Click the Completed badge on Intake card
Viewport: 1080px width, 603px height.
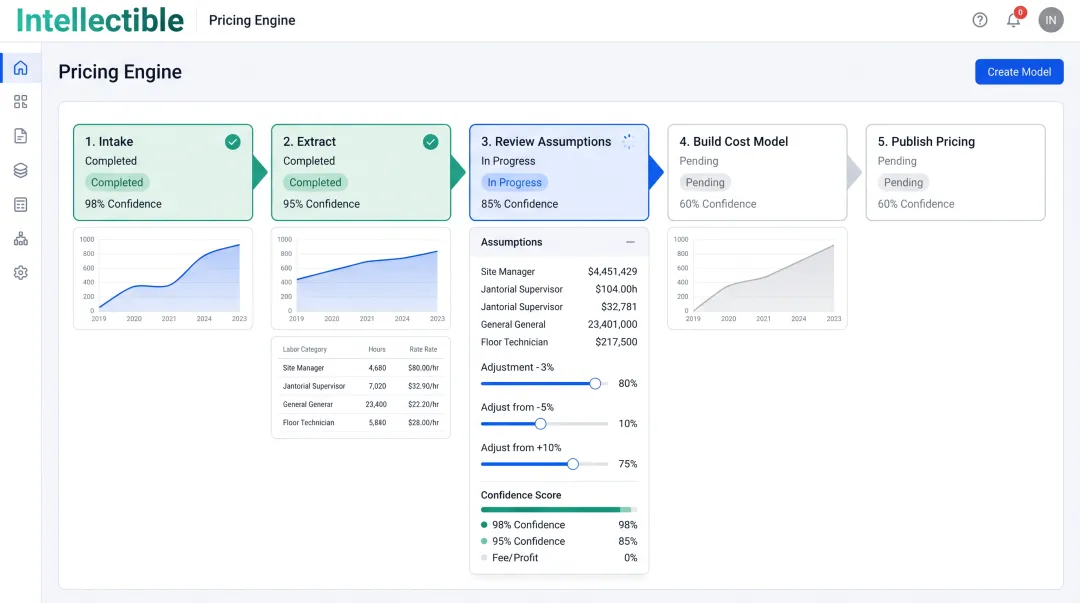click(117, 183)
